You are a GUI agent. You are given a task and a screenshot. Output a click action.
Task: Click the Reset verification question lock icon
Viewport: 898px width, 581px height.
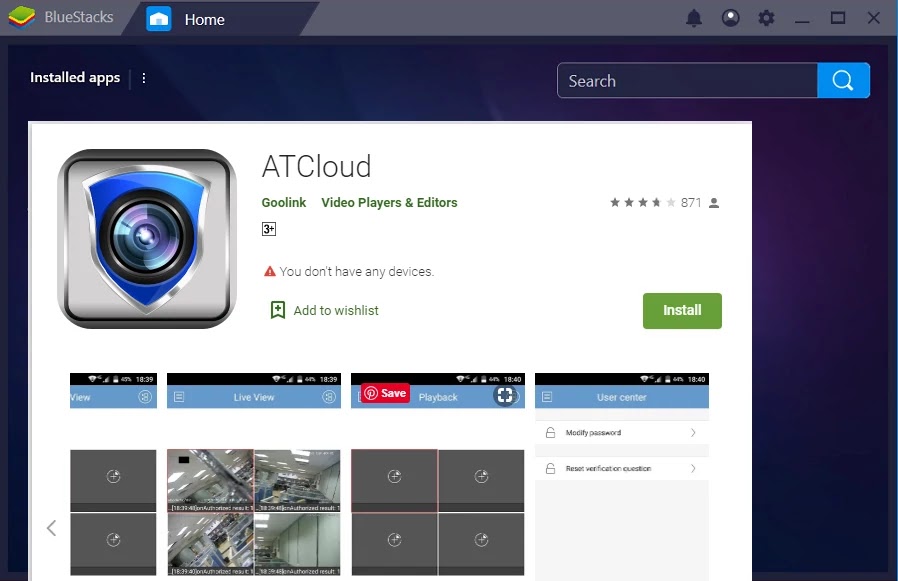pyautogui.click(x=550, y=469)
